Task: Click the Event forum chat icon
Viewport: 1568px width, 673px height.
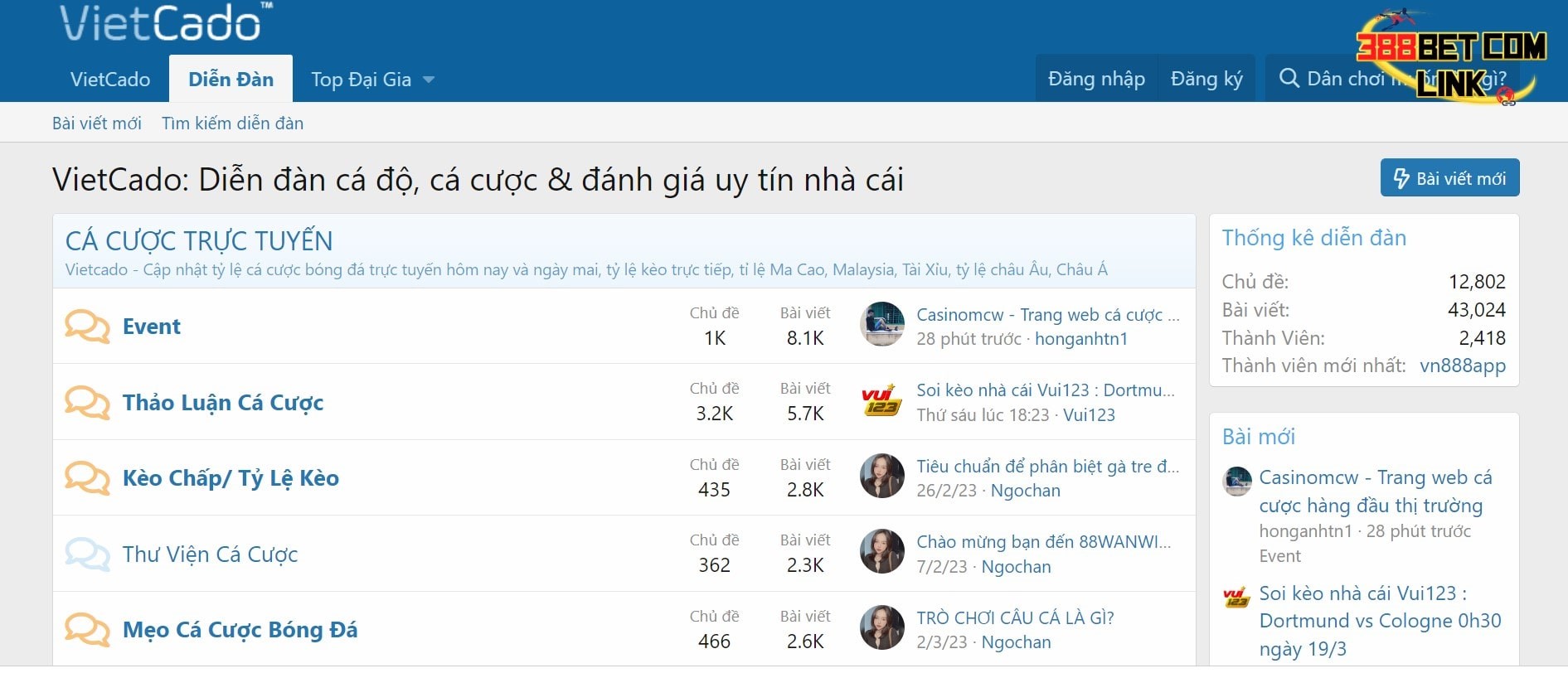Action: (87, 326)
